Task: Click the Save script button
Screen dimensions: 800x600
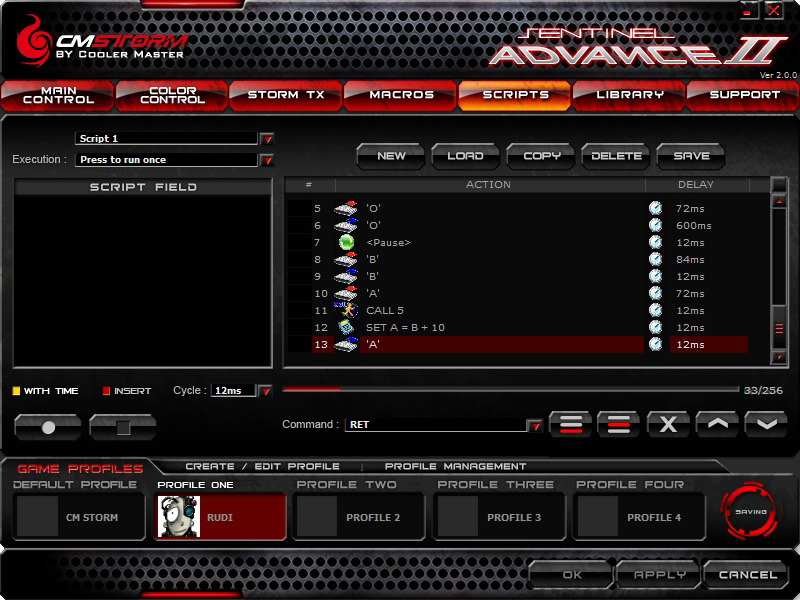Action: (x=691, y=156)
